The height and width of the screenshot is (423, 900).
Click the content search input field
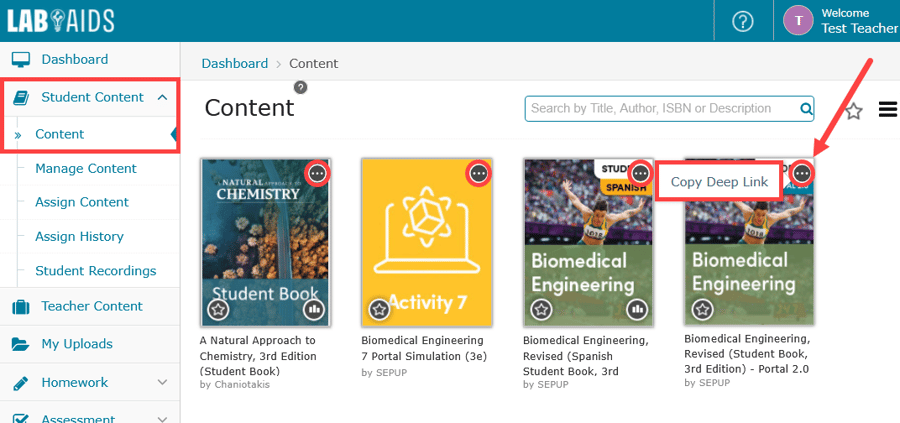pyautogui.click(x=660, y=109)
